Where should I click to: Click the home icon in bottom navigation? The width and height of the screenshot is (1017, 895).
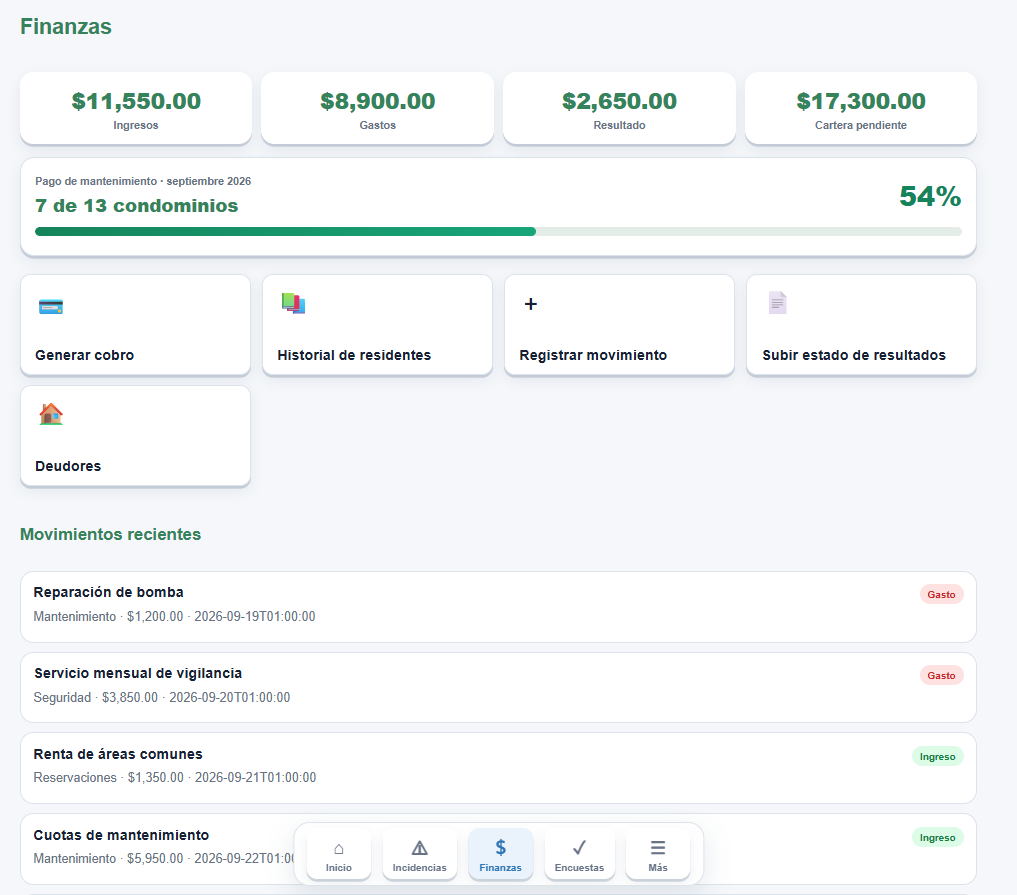click(339, 848)
